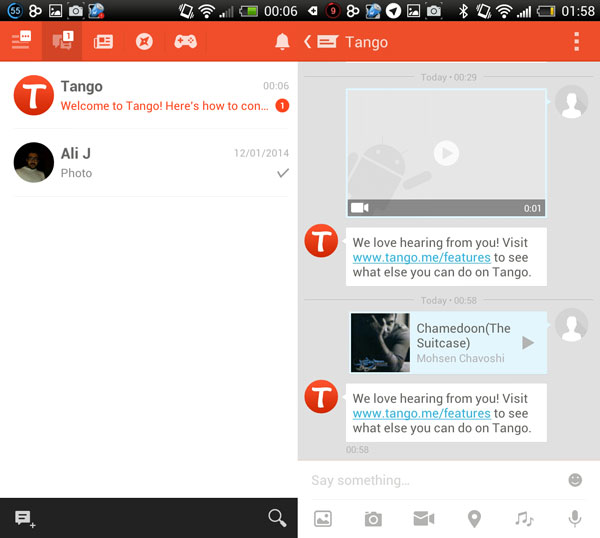Open the discover compass tab
Screen dimensions: 600x538
(144, 42)
